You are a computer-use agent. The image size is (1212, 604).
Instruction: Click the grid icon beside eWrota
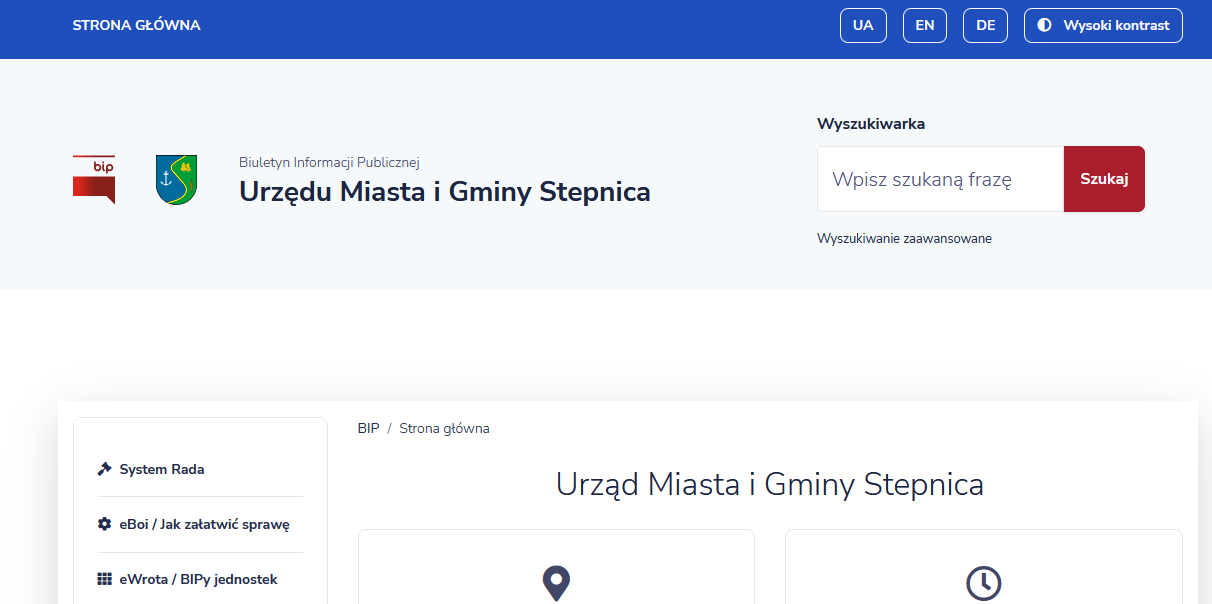pos(104,579)
